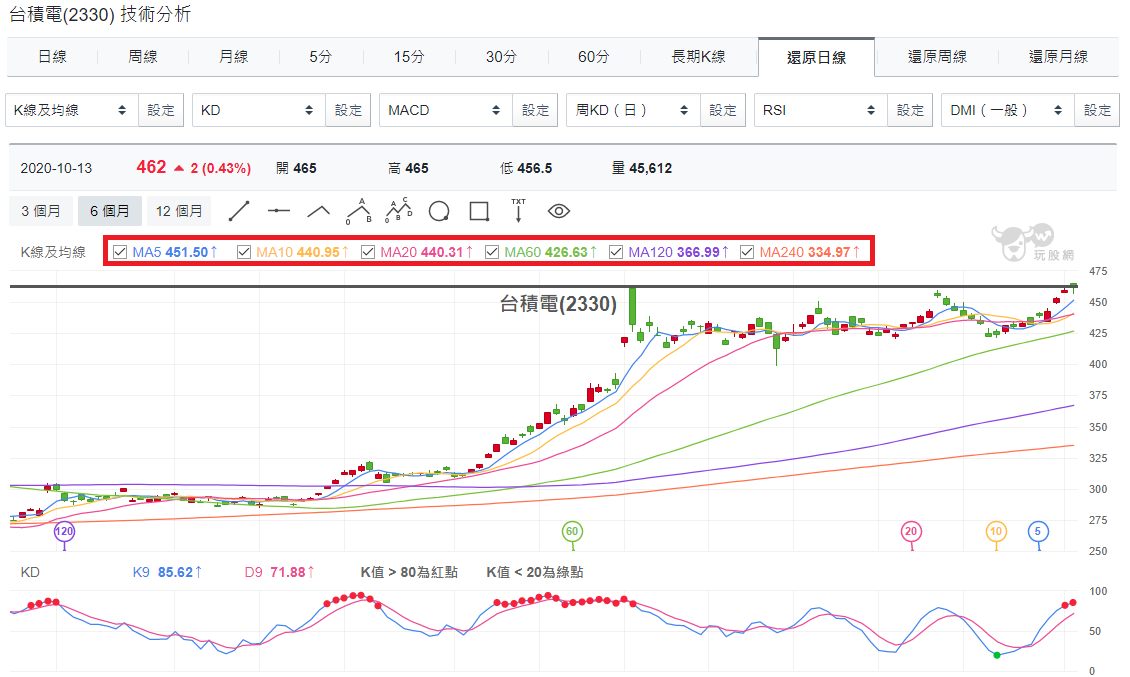
Task: Click the MA5 451.50 value label
Action: click(175, 252)
